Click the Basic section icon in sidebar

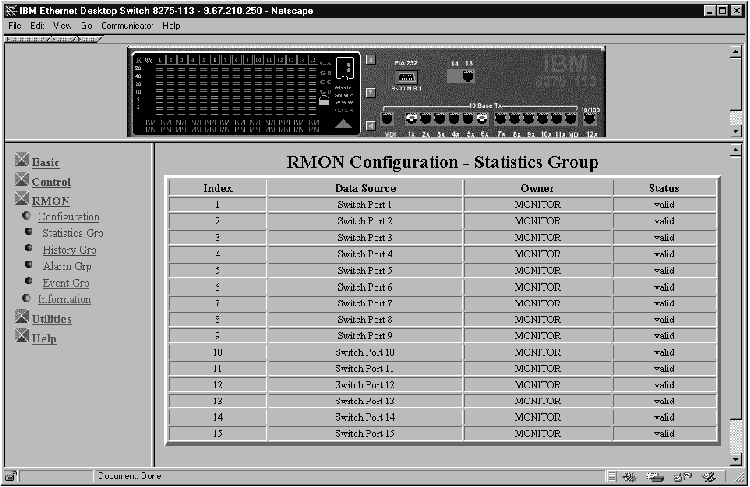22,161
